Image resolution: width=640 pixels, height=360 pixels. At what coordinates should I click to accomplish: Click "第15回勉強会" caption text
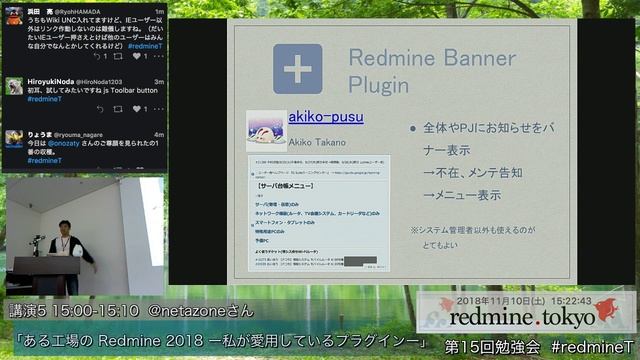click(x=493, y=347)
